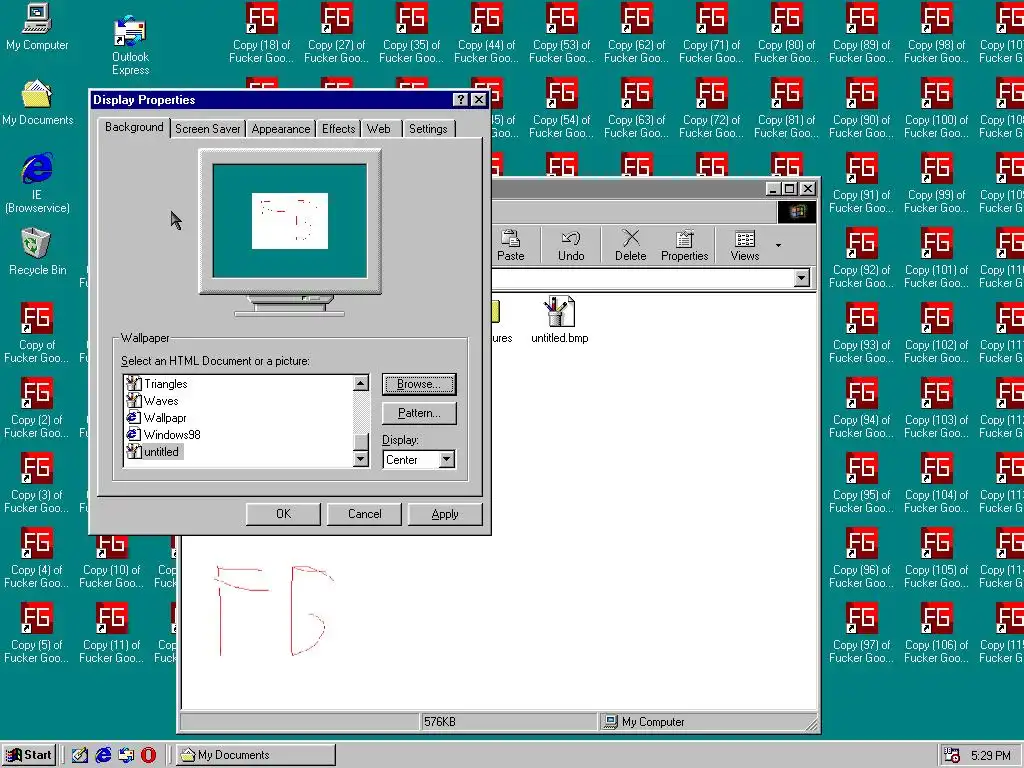Open the Start menu
Image resolution: width=1024 pixels, height=768 pixels.
tap(29, 755)
